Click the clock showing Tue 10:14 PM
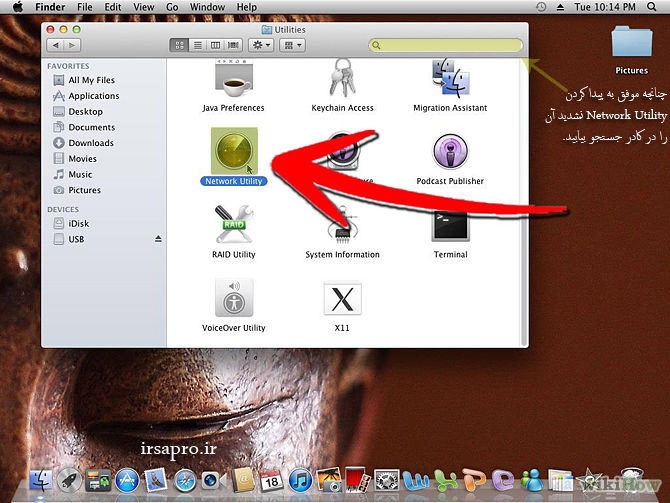Screen dimensions: 670x503 click(x=605, y=7)
